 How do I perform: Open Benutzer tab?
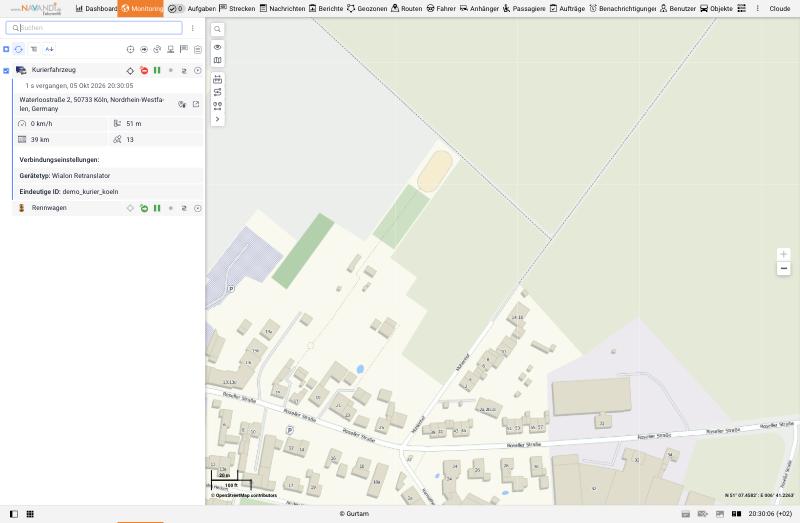[678, 8]
